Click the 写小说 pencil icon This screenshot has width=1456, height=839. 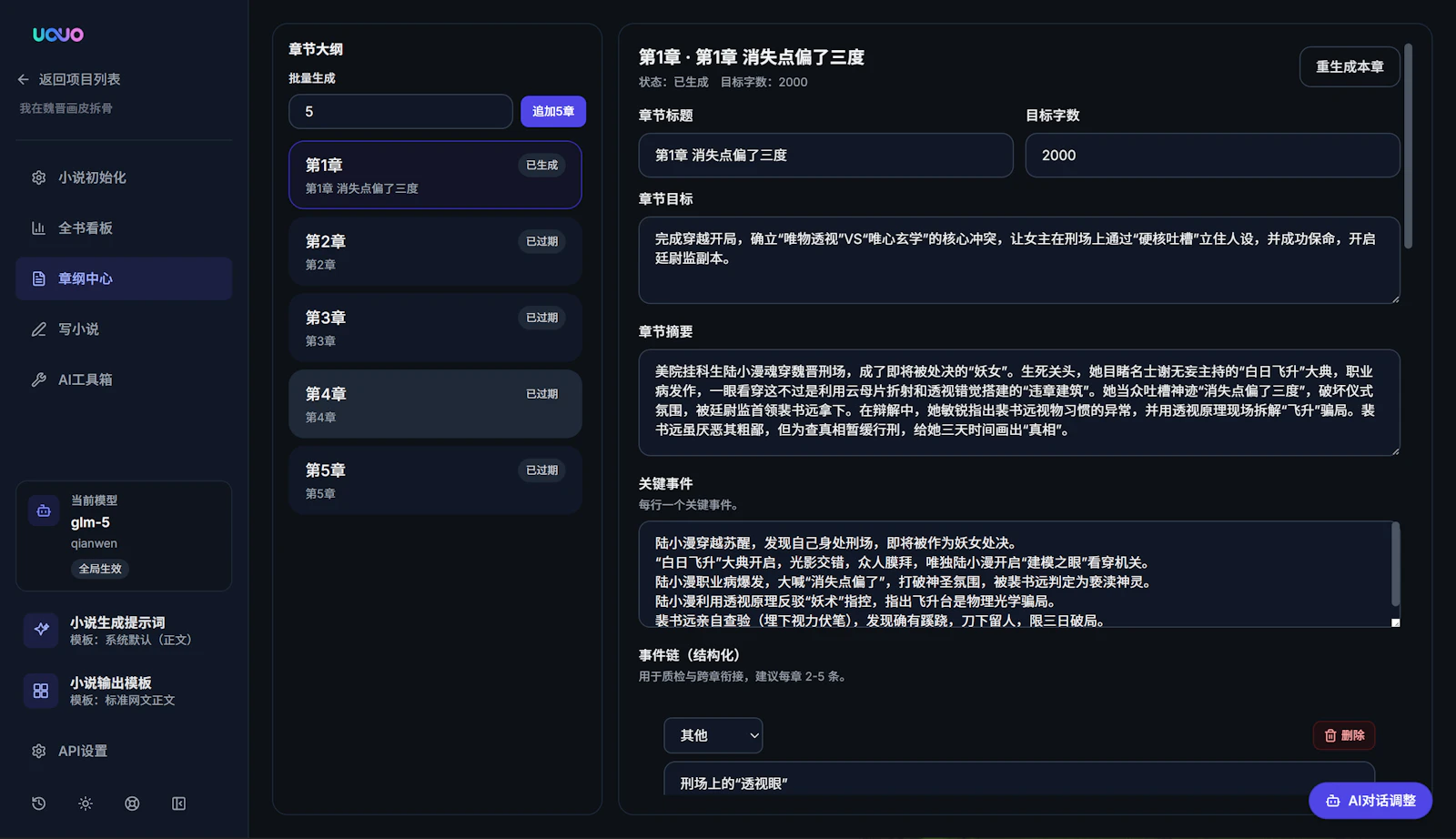tap(38, 329)
